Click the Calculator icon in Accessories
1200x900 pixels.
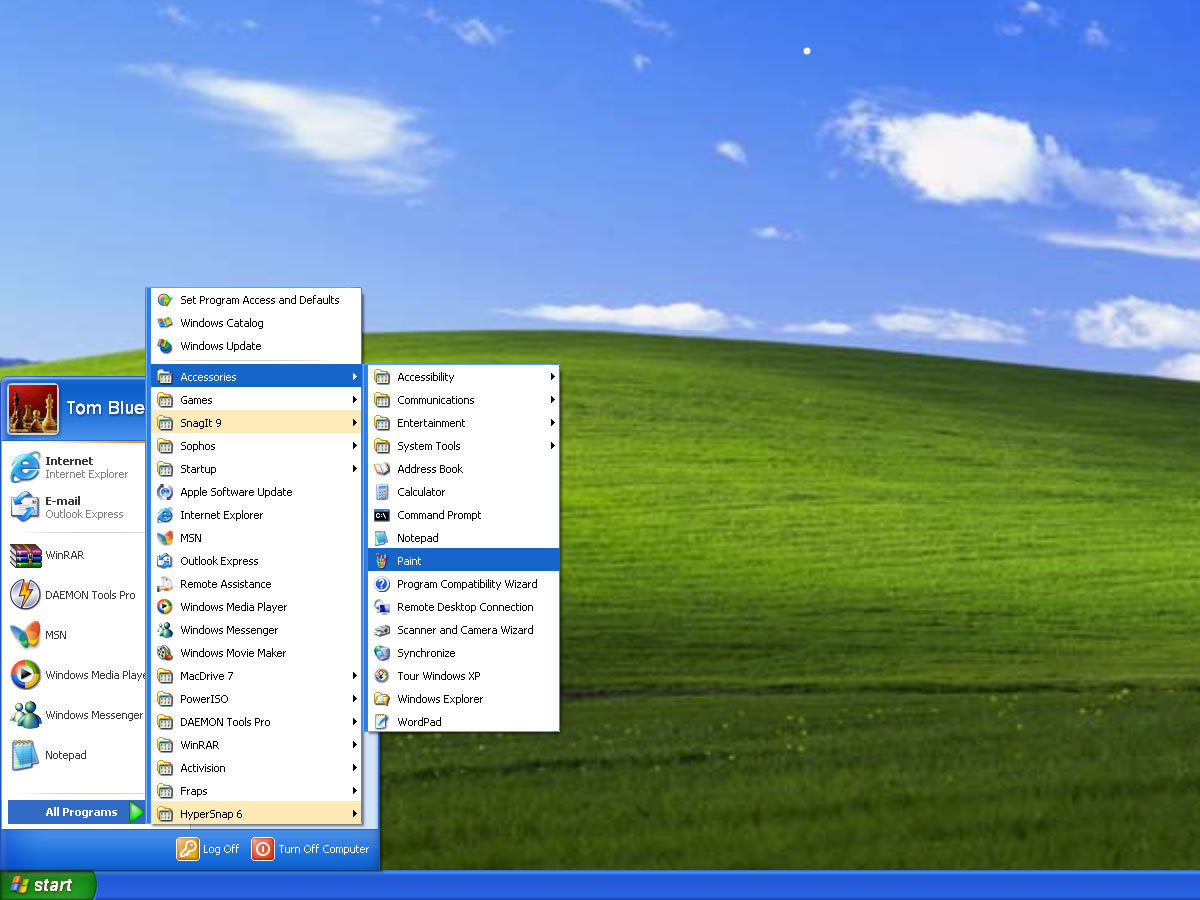pos(381,492)
